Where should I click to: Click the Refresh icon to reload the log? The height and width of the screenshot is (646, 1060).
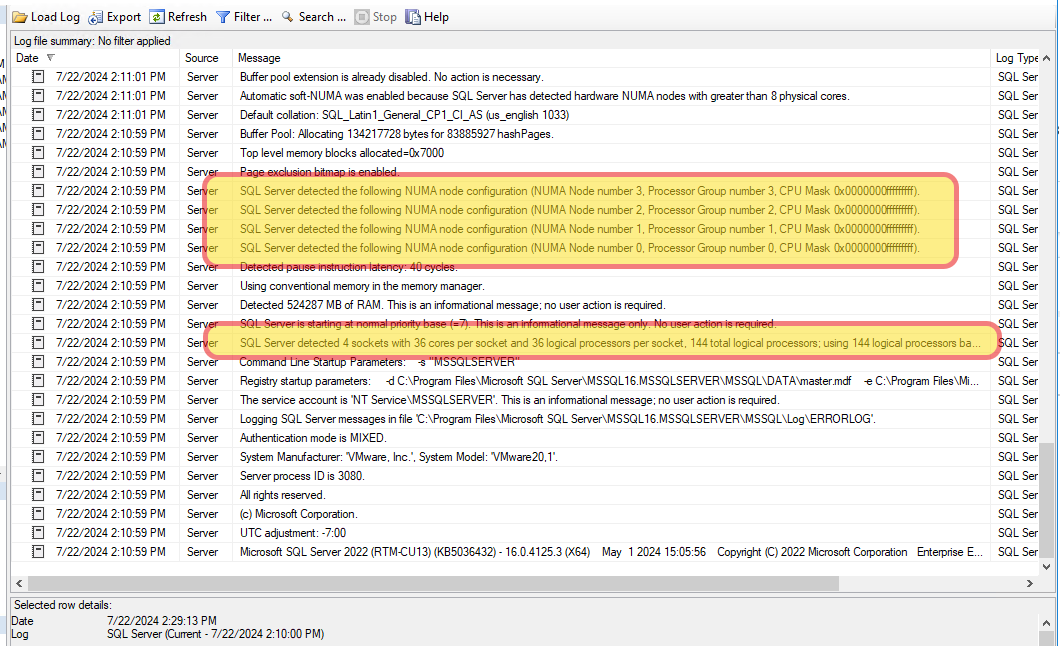157,16
